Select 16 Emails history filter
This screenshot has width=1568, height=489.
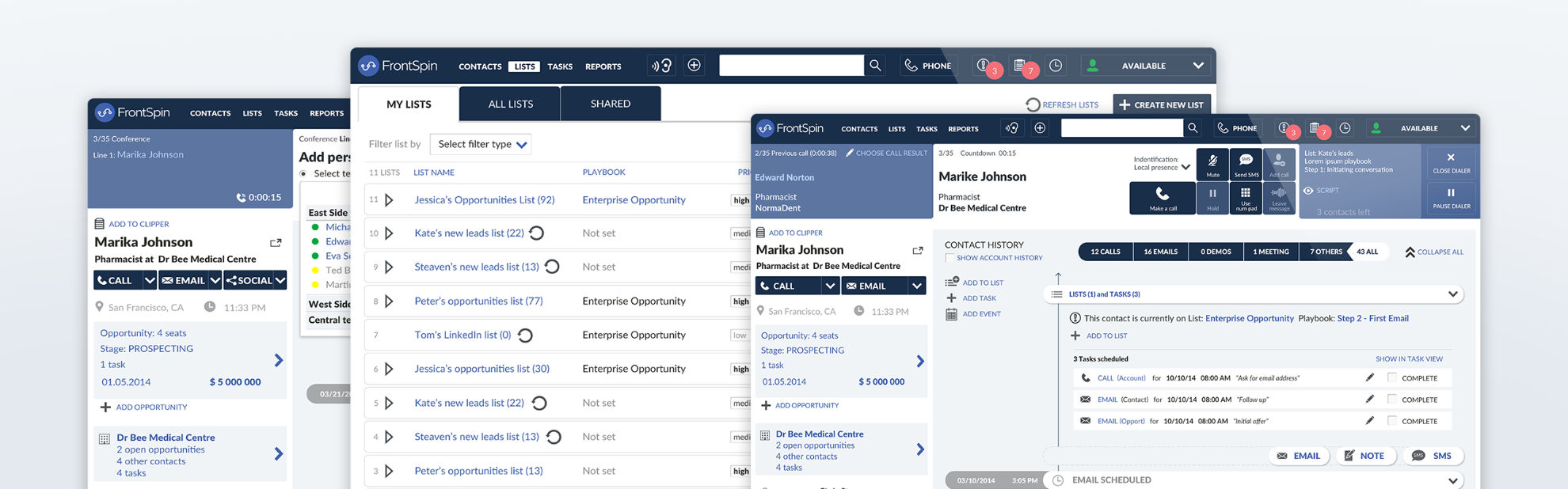coord(1160,252)
